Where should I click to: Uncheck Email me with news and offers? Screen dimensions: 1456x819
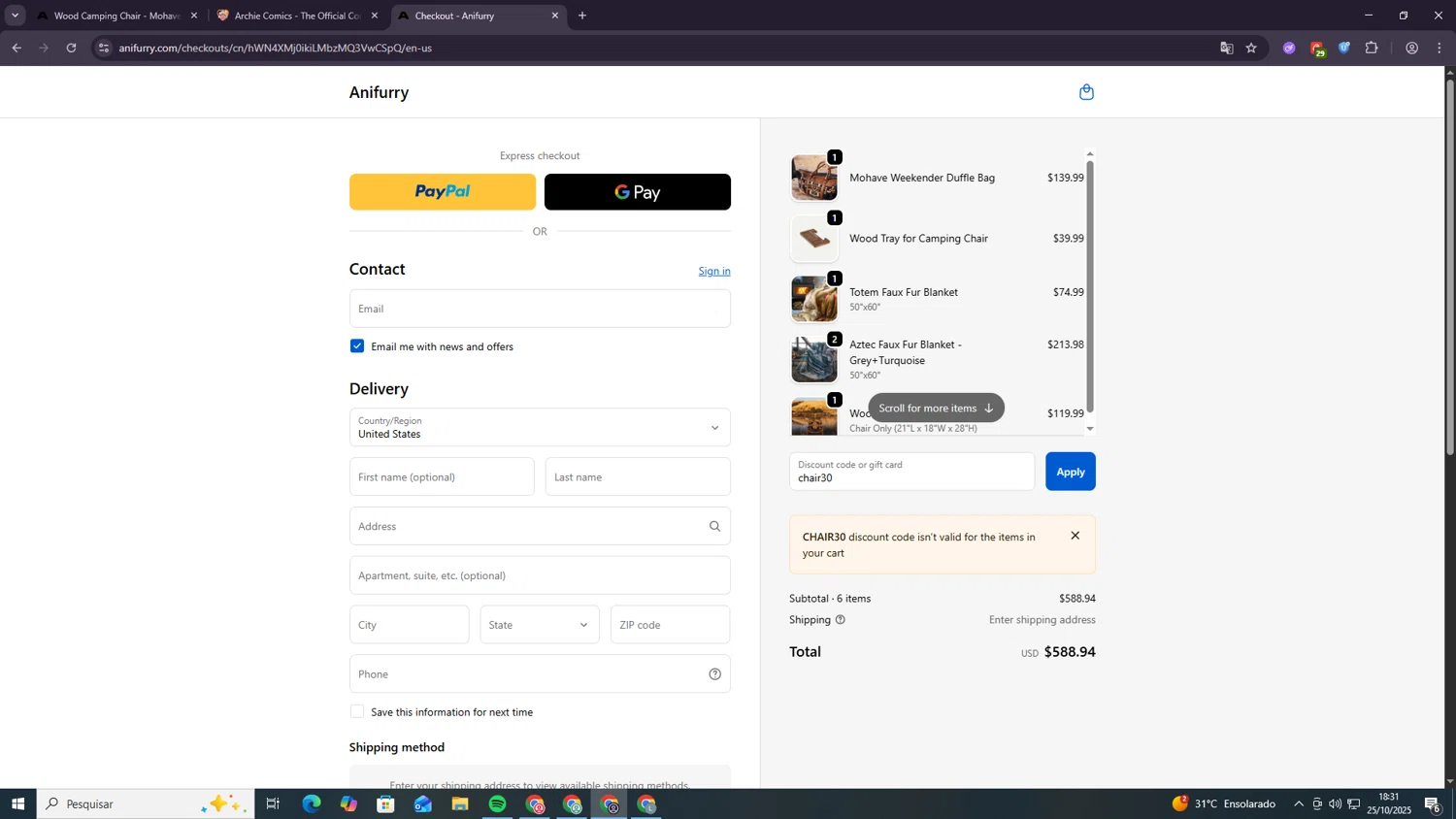coord(357,346)
